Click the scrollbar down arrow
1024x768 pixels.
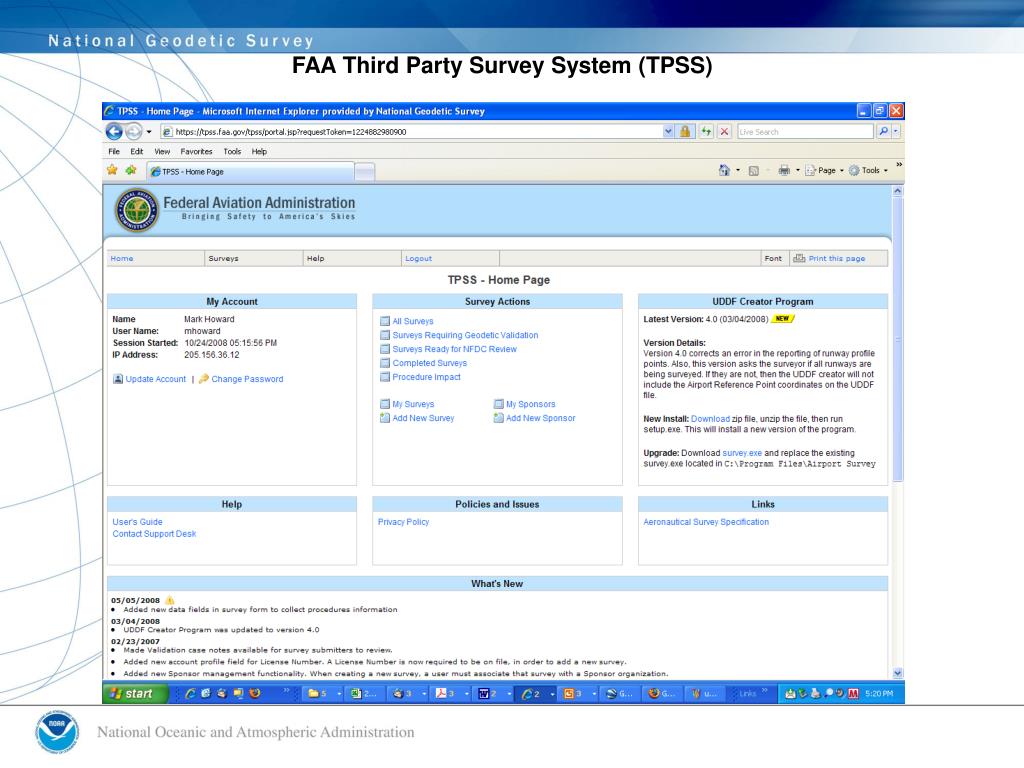pyautogui.click(x=897, y=673)
